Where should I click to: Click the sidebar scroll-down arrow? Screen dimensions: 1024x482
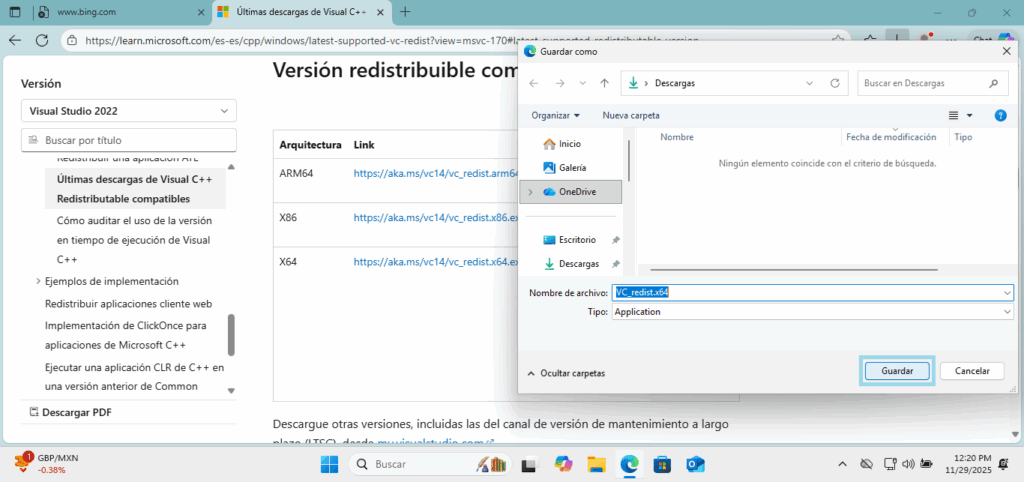[231, 391]
